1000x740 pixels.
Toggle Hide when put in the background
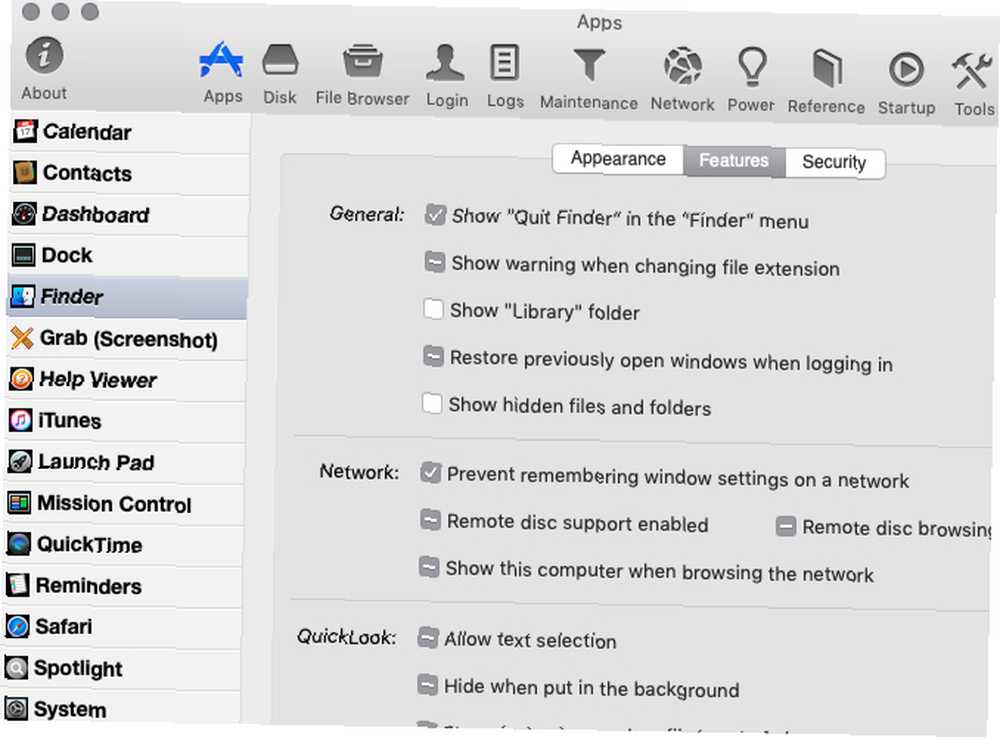click(427, 684)
